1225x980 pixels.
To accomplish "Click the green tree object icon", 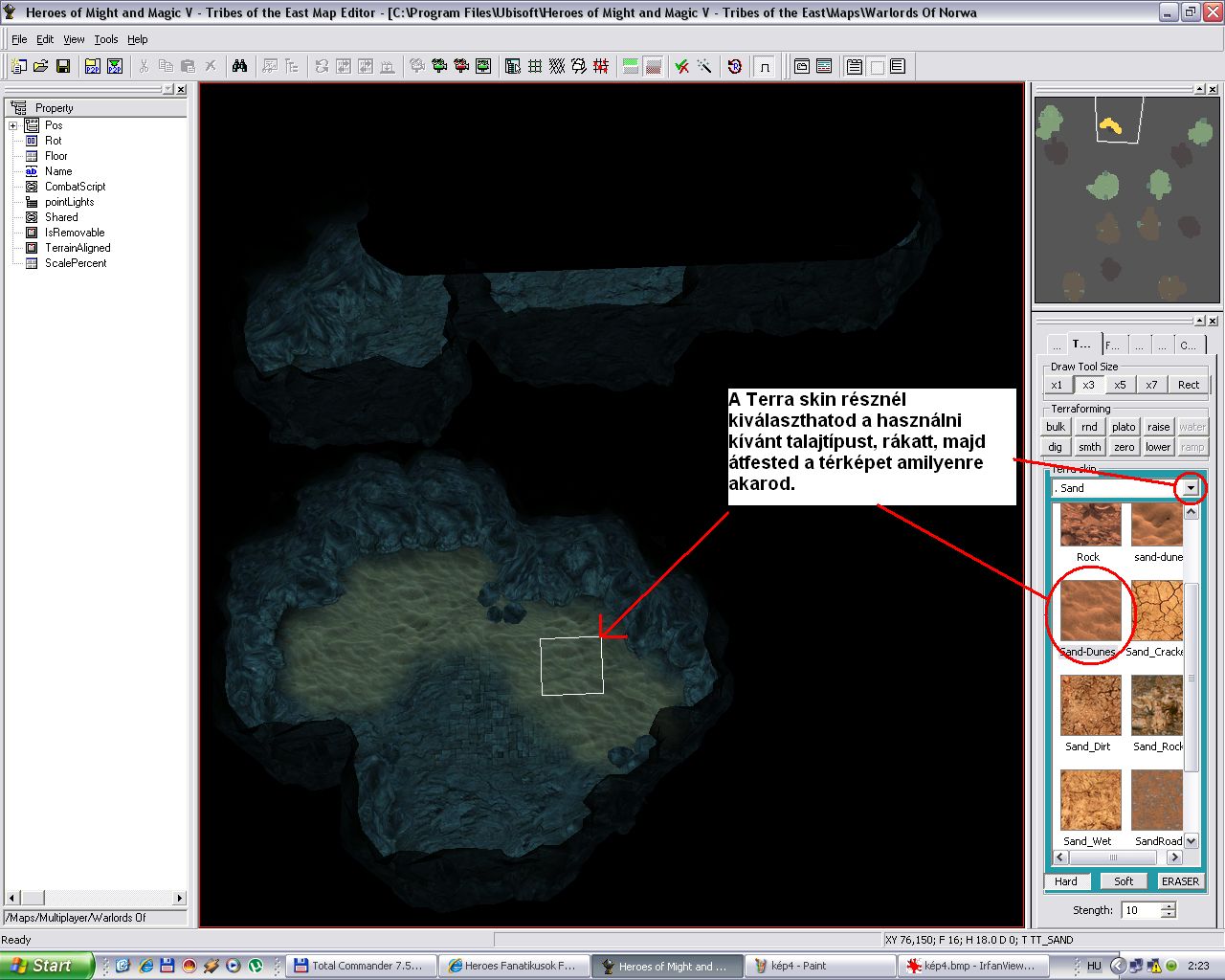I will tap(439, 66).
